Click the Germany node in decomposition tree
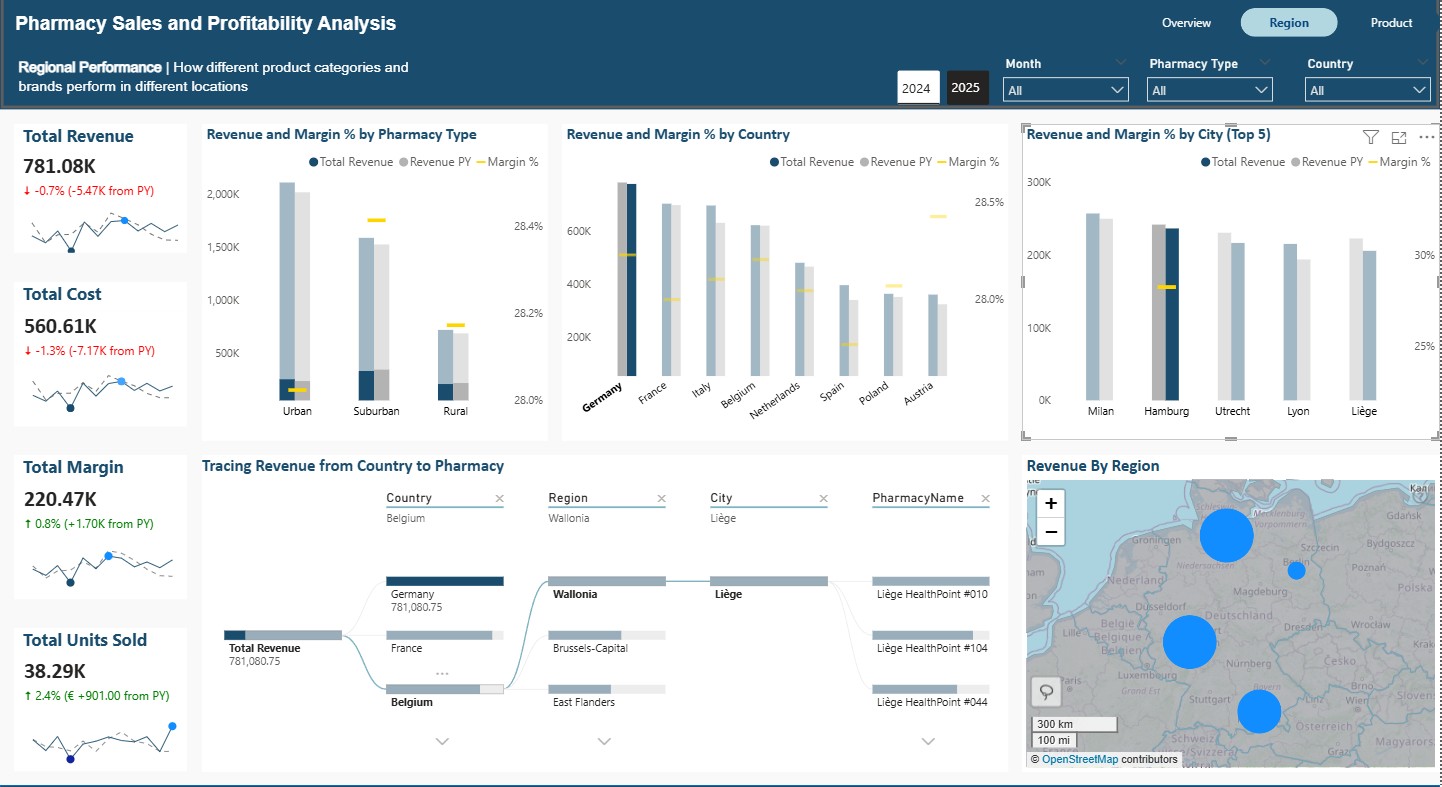 click(x=444, y=581)
